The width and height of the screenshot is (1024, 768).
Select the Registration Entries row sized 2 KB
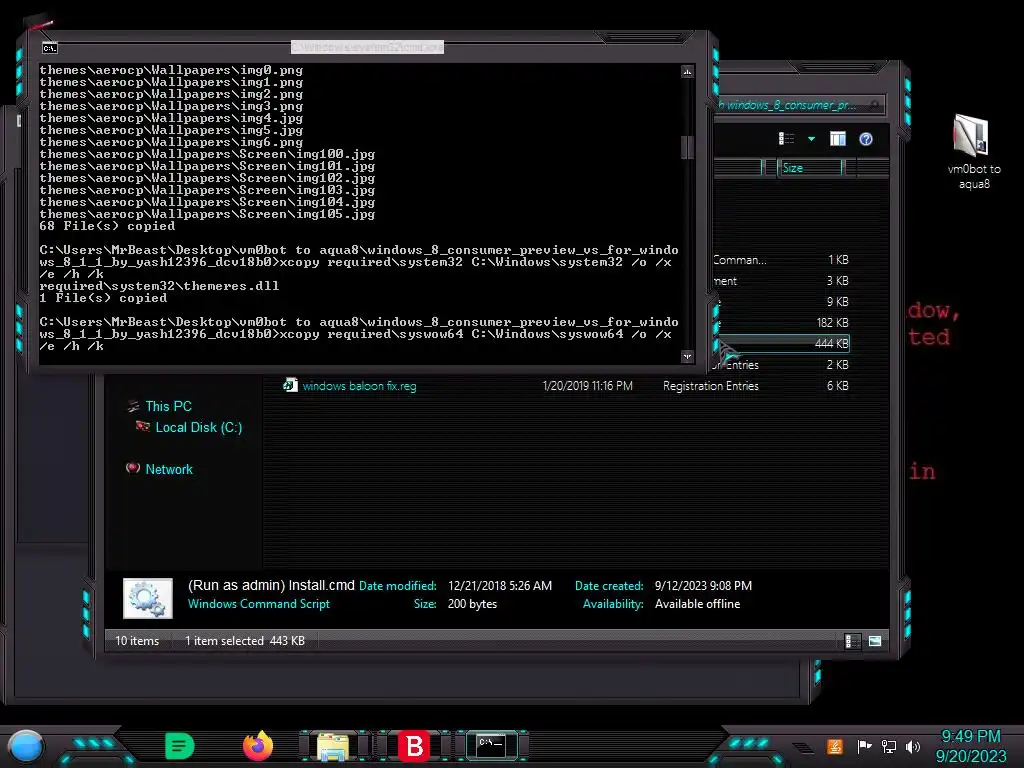coord(783,365)
